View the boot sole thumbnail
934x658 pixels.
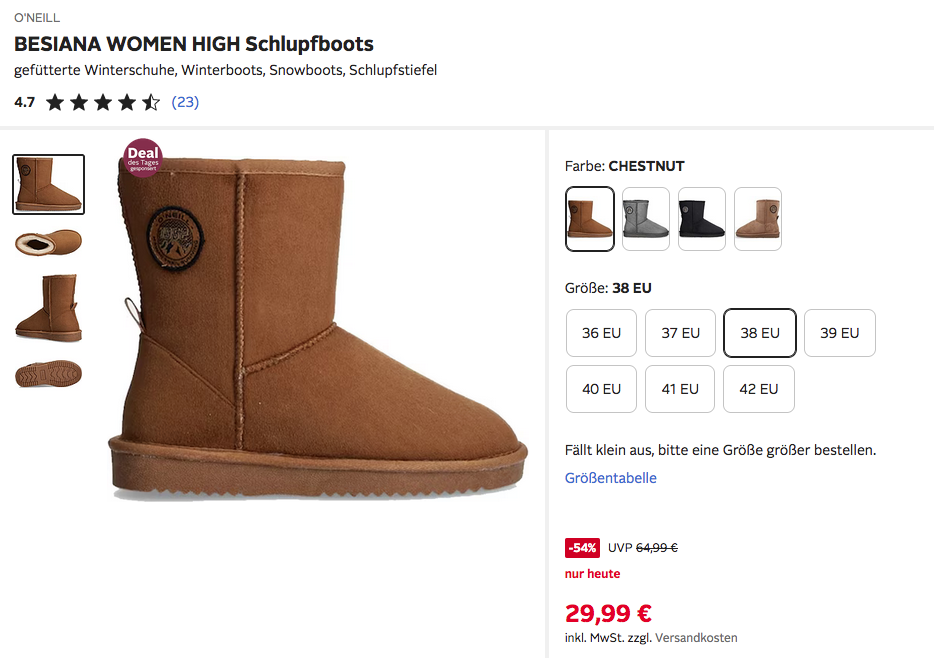48,374
